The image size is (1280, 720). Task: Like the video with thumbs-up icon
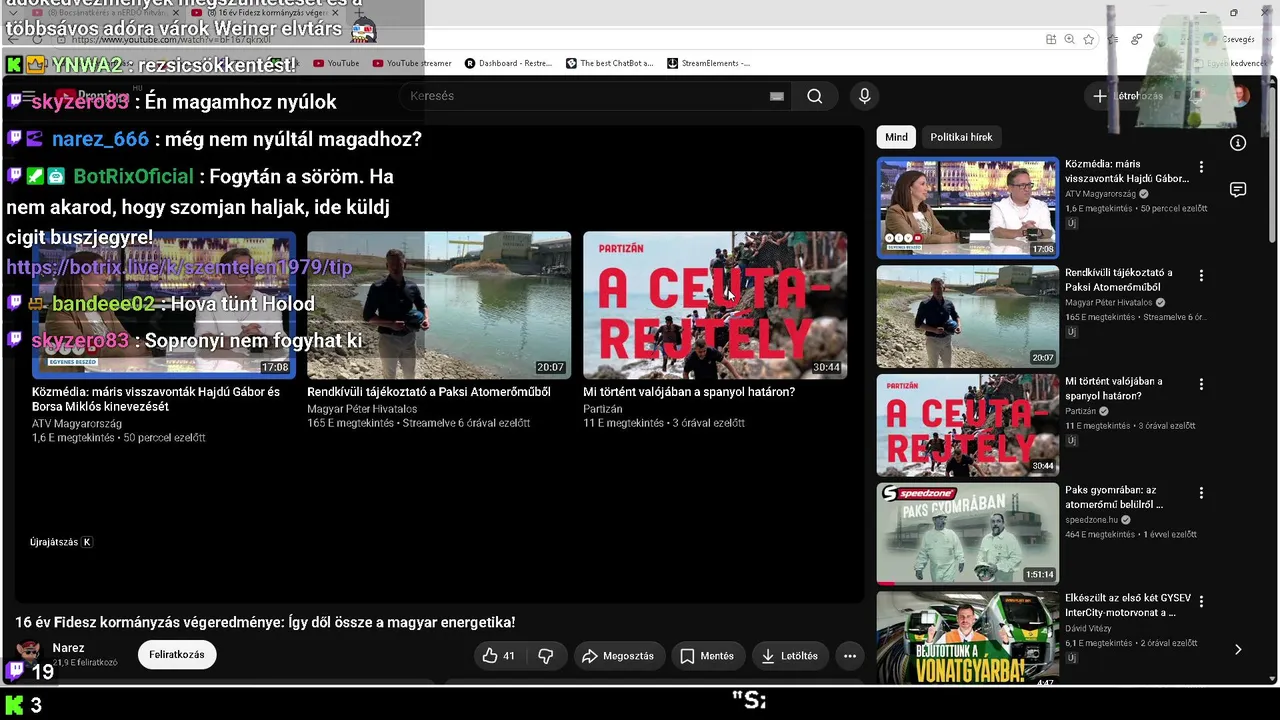coord(498,656)
